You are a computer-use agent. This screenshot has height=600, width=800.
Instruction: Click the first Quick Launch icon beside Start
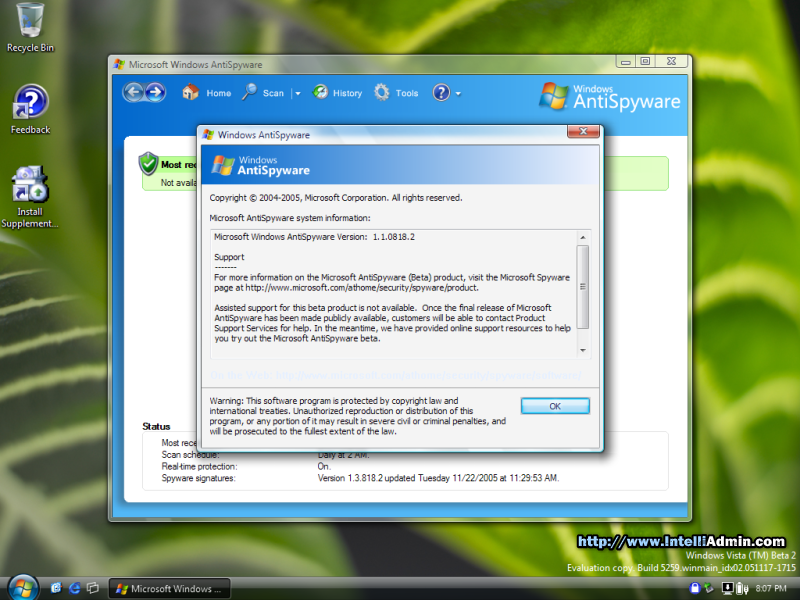click(56, 588)
